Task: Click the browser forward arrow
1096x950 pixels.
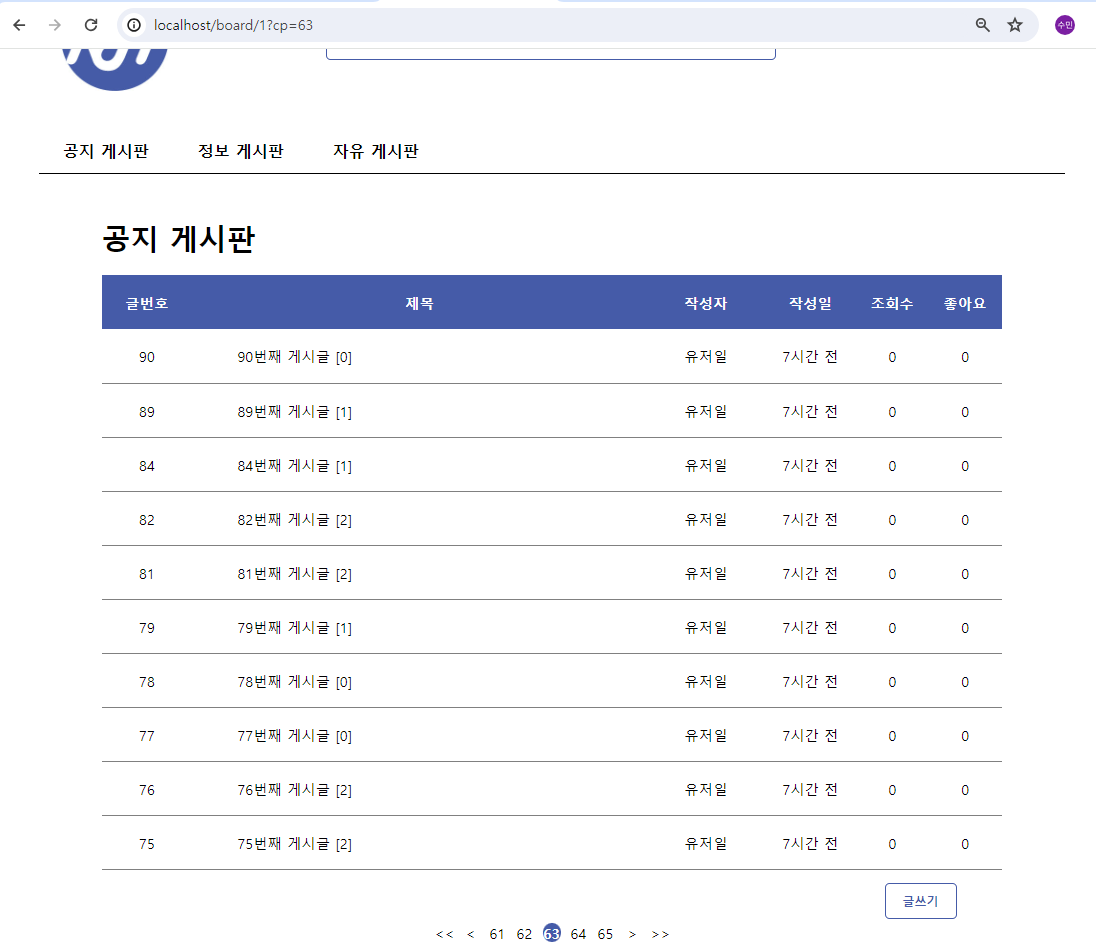Action: point(55,25)
